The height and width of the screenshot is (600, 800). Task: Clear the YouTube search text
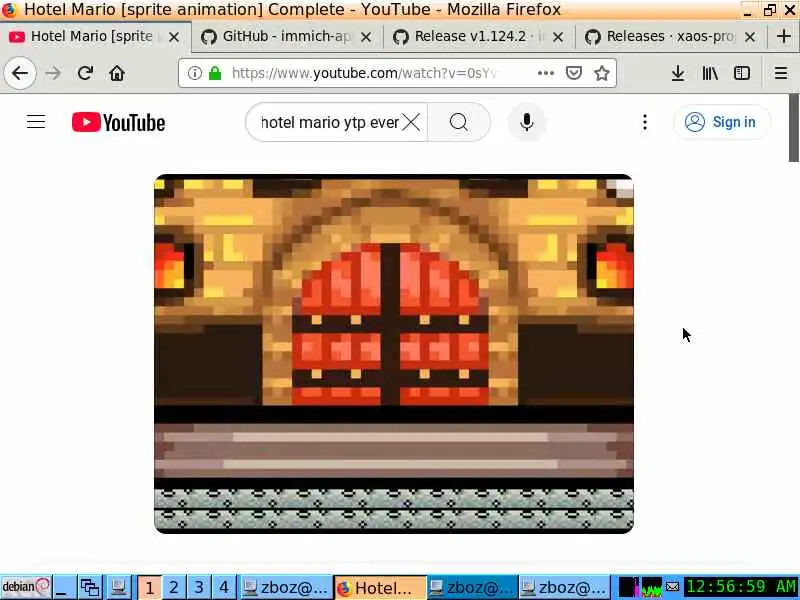[411, 122]
